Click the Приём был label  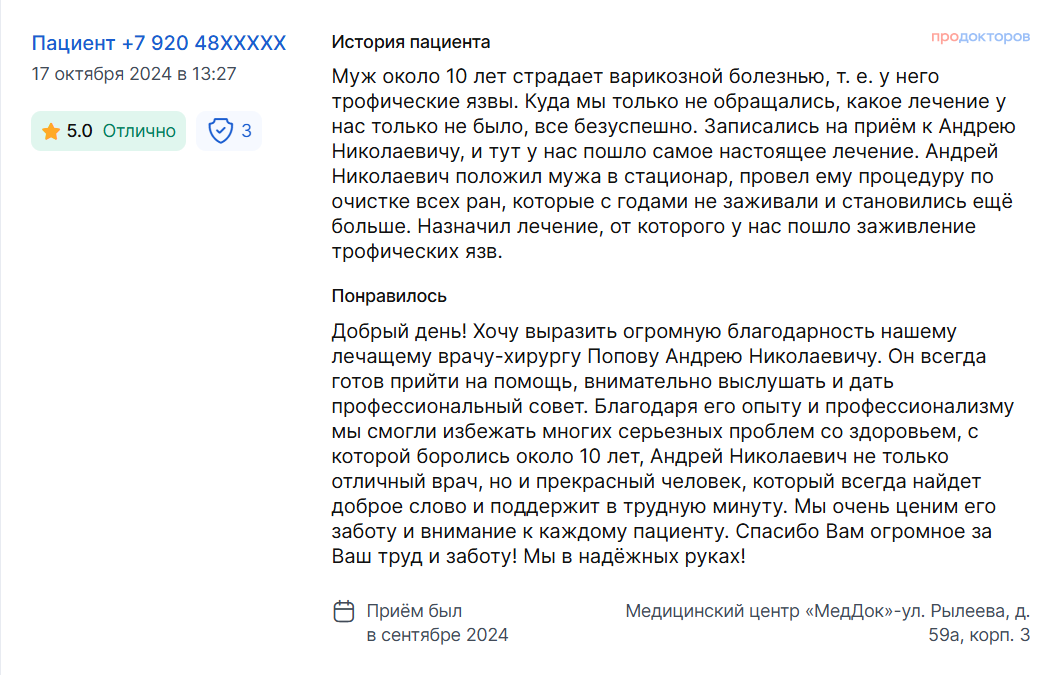pos(414,611)
